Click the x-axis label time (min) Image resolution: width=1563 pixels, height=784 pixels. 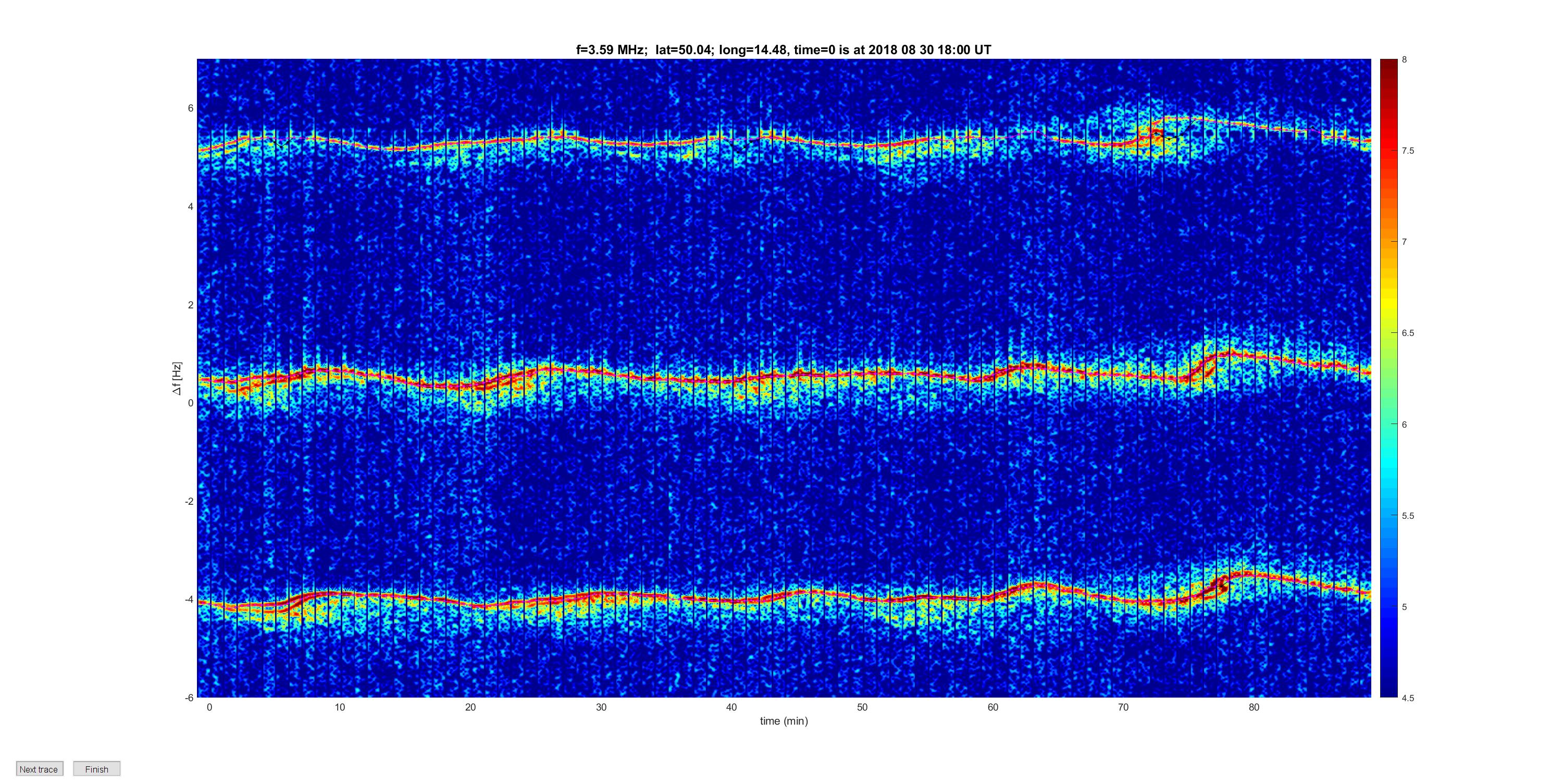point(784,721)
